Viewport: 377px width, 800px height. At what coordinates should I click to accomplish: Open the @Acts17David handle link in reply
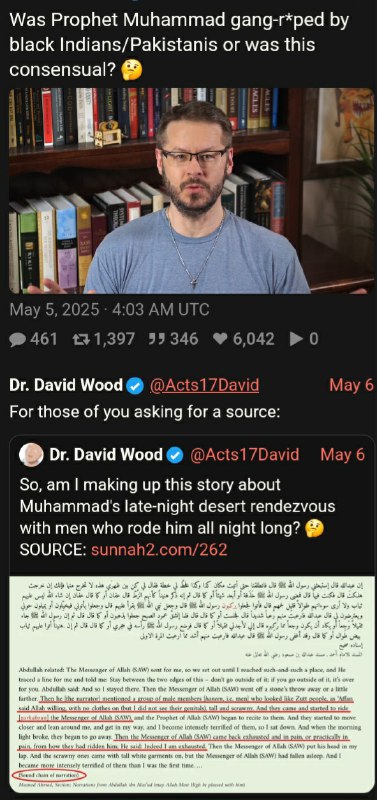point(204,386)
